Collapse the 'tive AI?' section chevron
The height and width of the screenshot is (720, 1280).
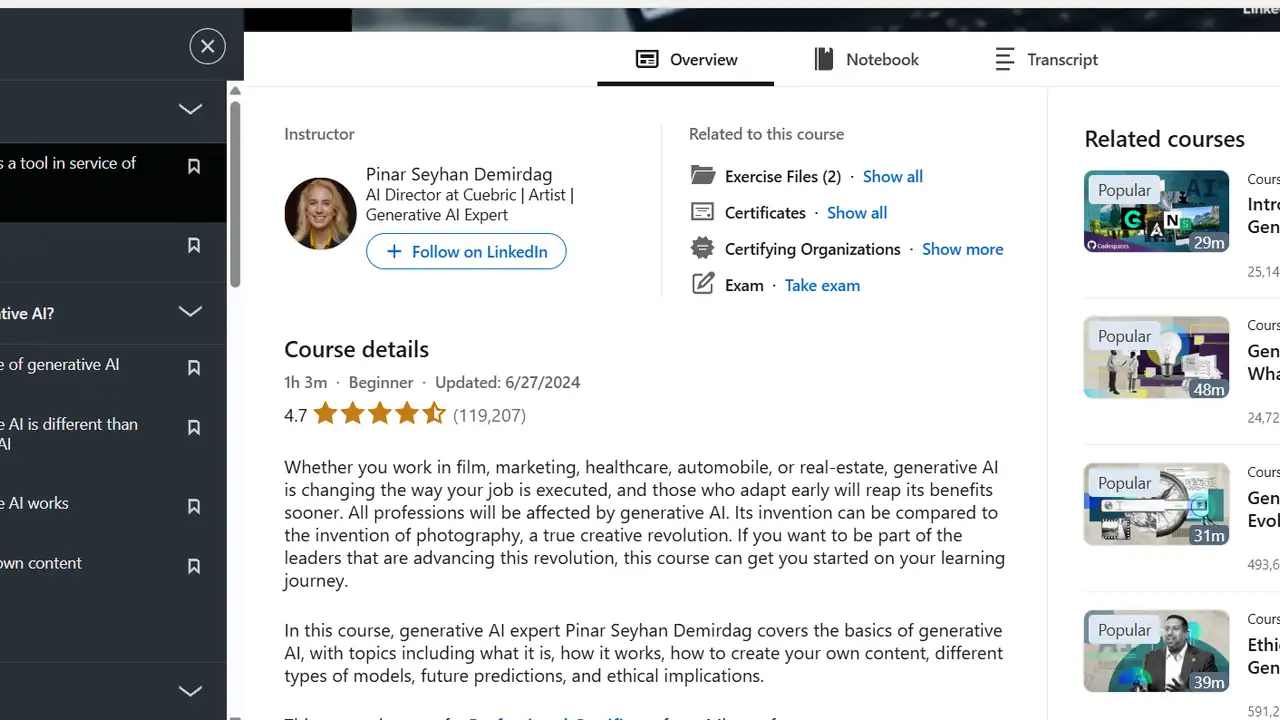(x=190, y=312)
